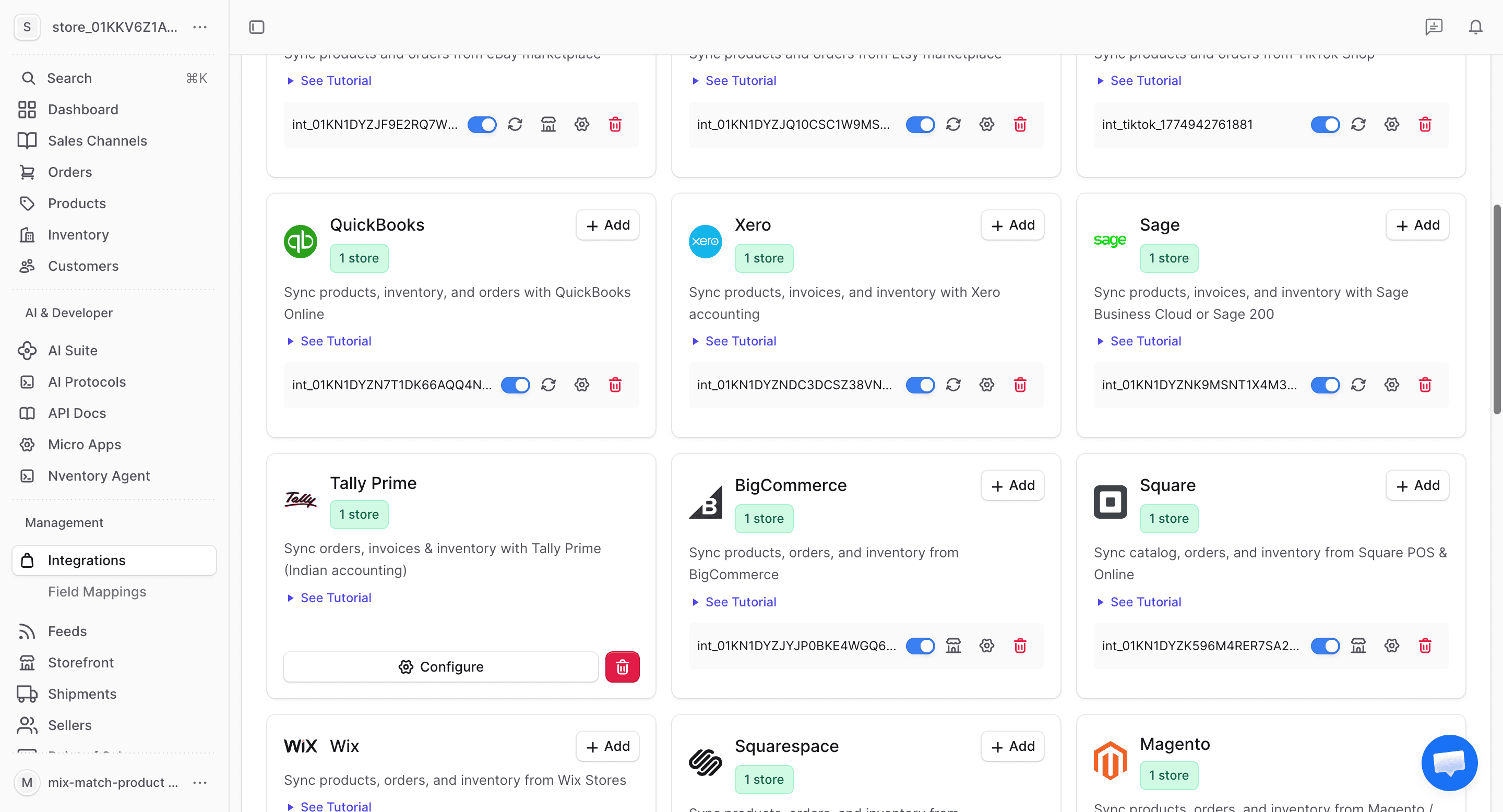Toggle the Sage integration switch
Image resolution: width=1503 pixels, height=812 pixels.
coord(1325,385)
